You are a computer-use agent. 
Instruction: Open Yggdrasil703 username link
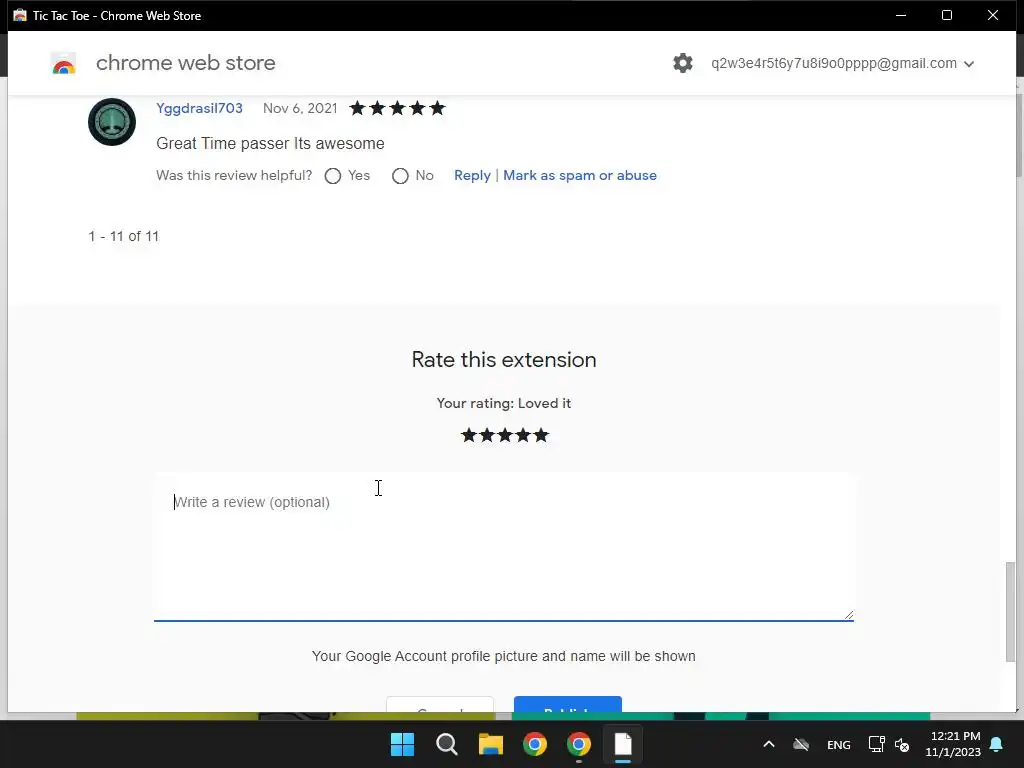pyautogui.click(x=199, y=108)
